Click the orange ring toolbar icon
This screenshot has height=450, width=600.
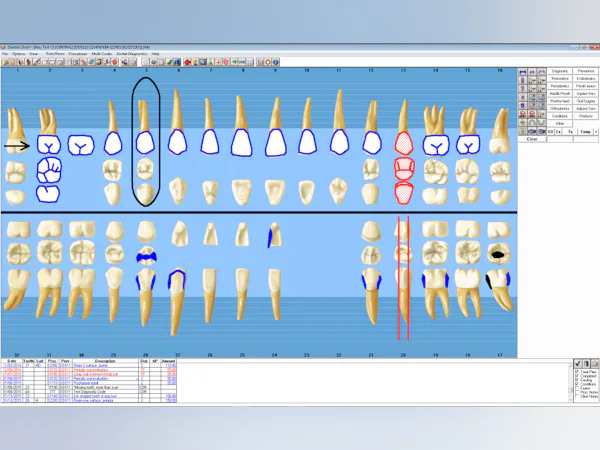[x=267, y=62]
